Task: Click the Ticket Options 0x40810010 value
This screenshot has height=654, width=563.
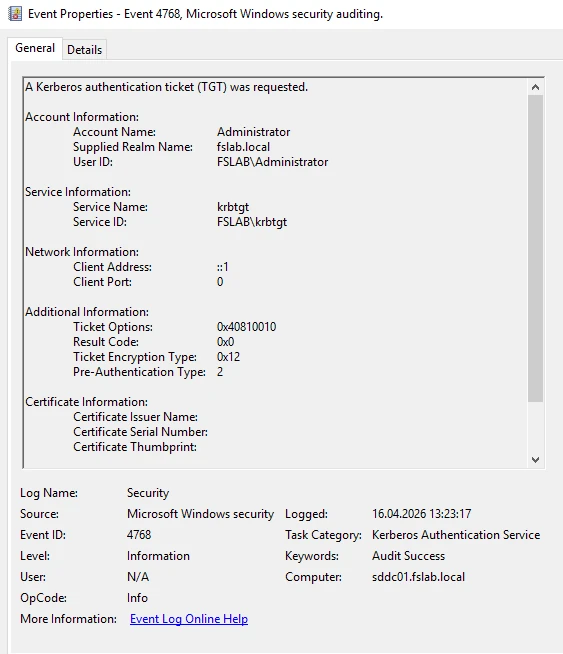Action: click(x=246, y=327)
